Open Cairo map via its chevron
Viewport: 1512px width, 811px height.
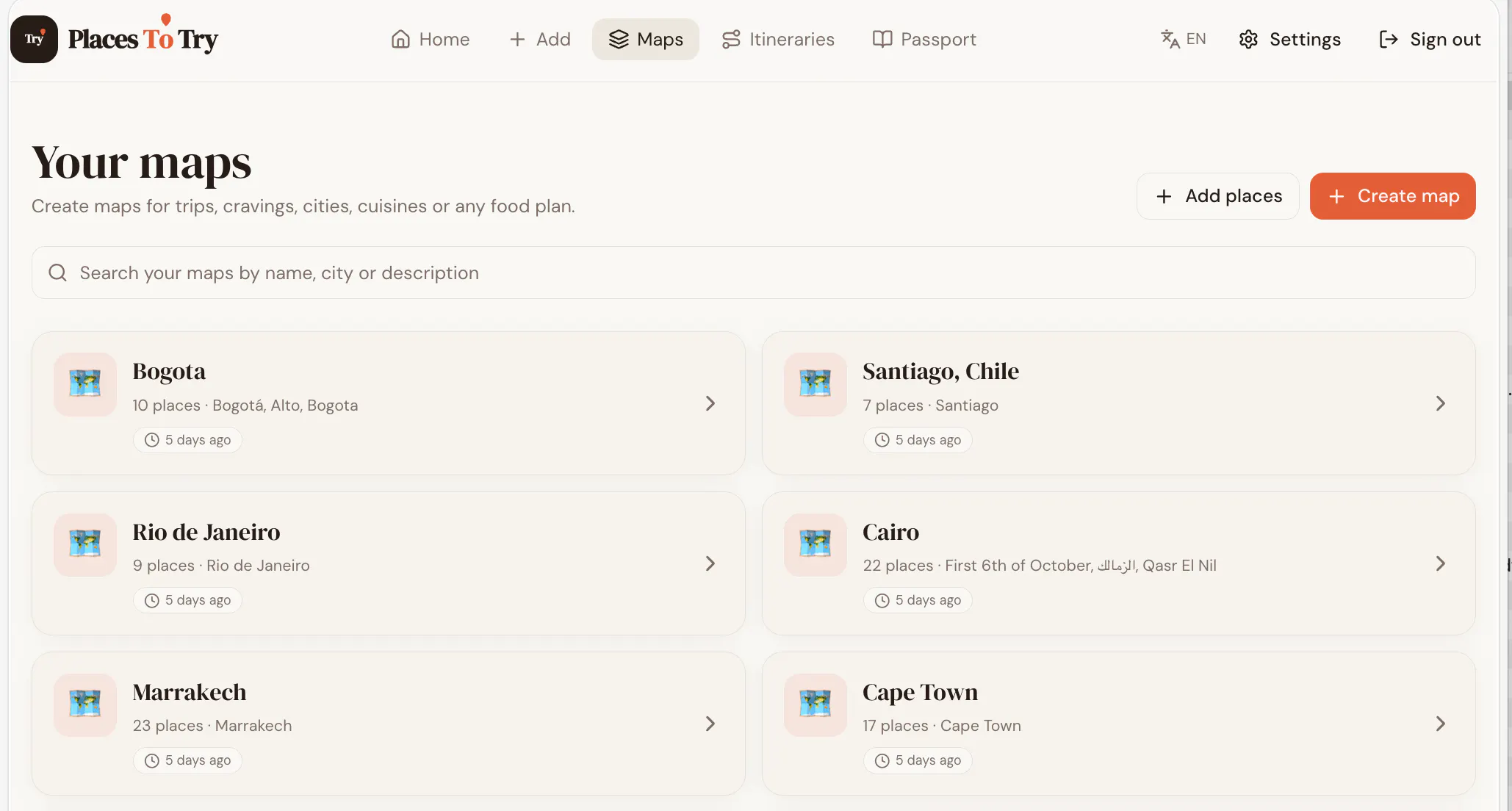1441,563
